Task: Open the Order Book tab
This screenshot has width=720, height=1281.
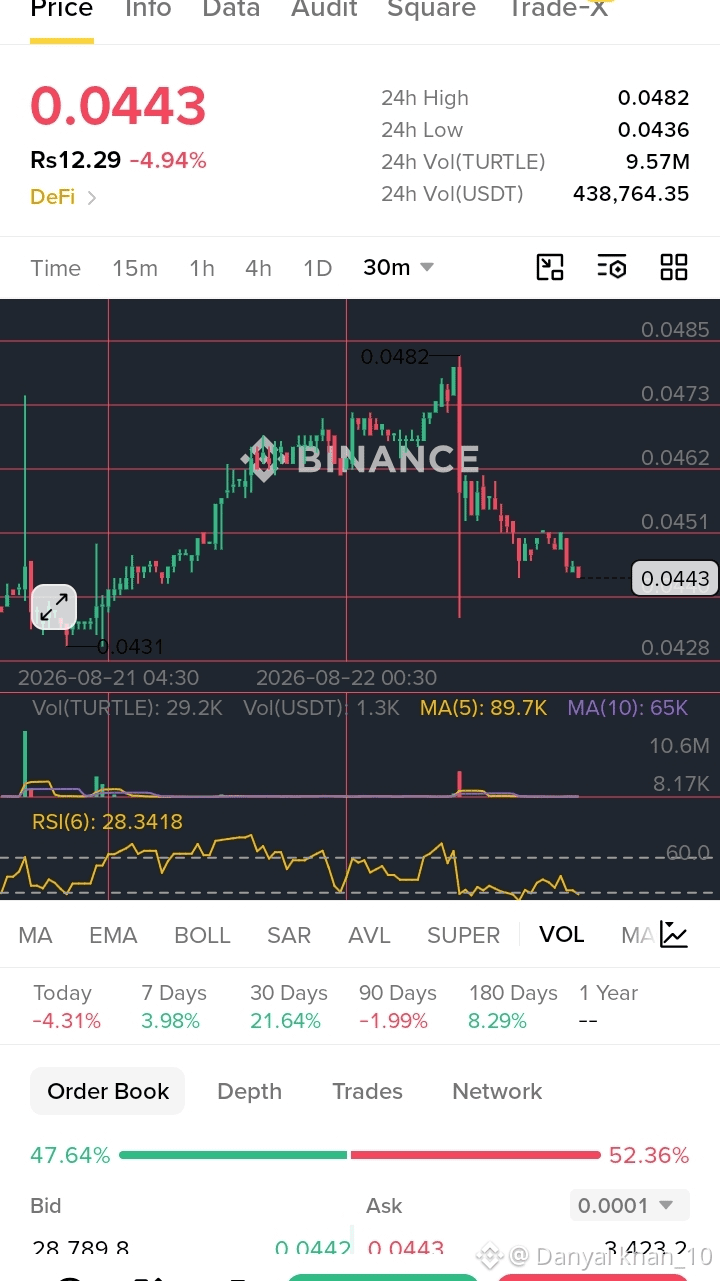Action: point(108,1091)
